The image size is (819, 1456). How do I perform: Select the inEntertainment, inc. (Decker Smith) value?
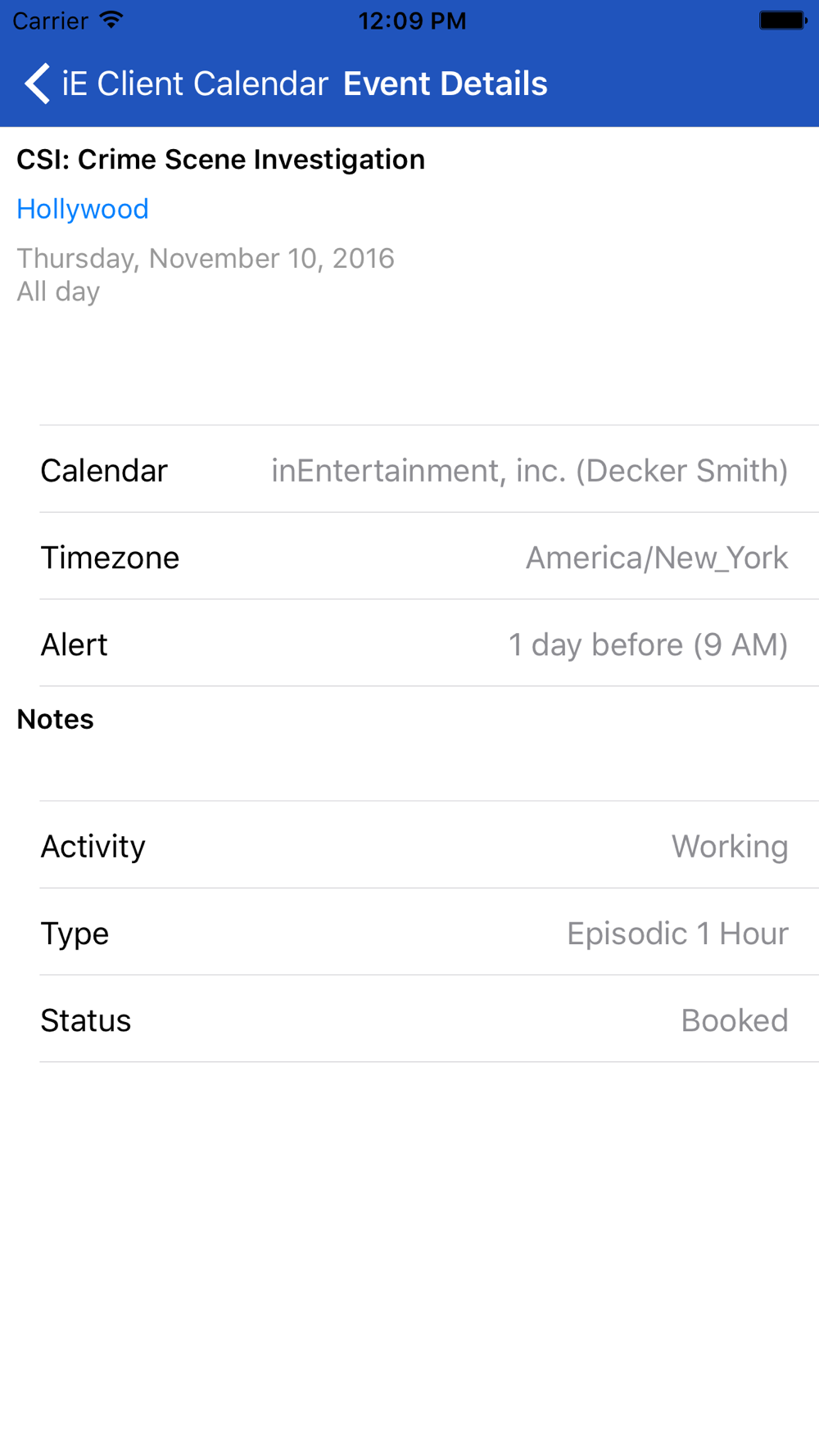click(x=529, y=470)
